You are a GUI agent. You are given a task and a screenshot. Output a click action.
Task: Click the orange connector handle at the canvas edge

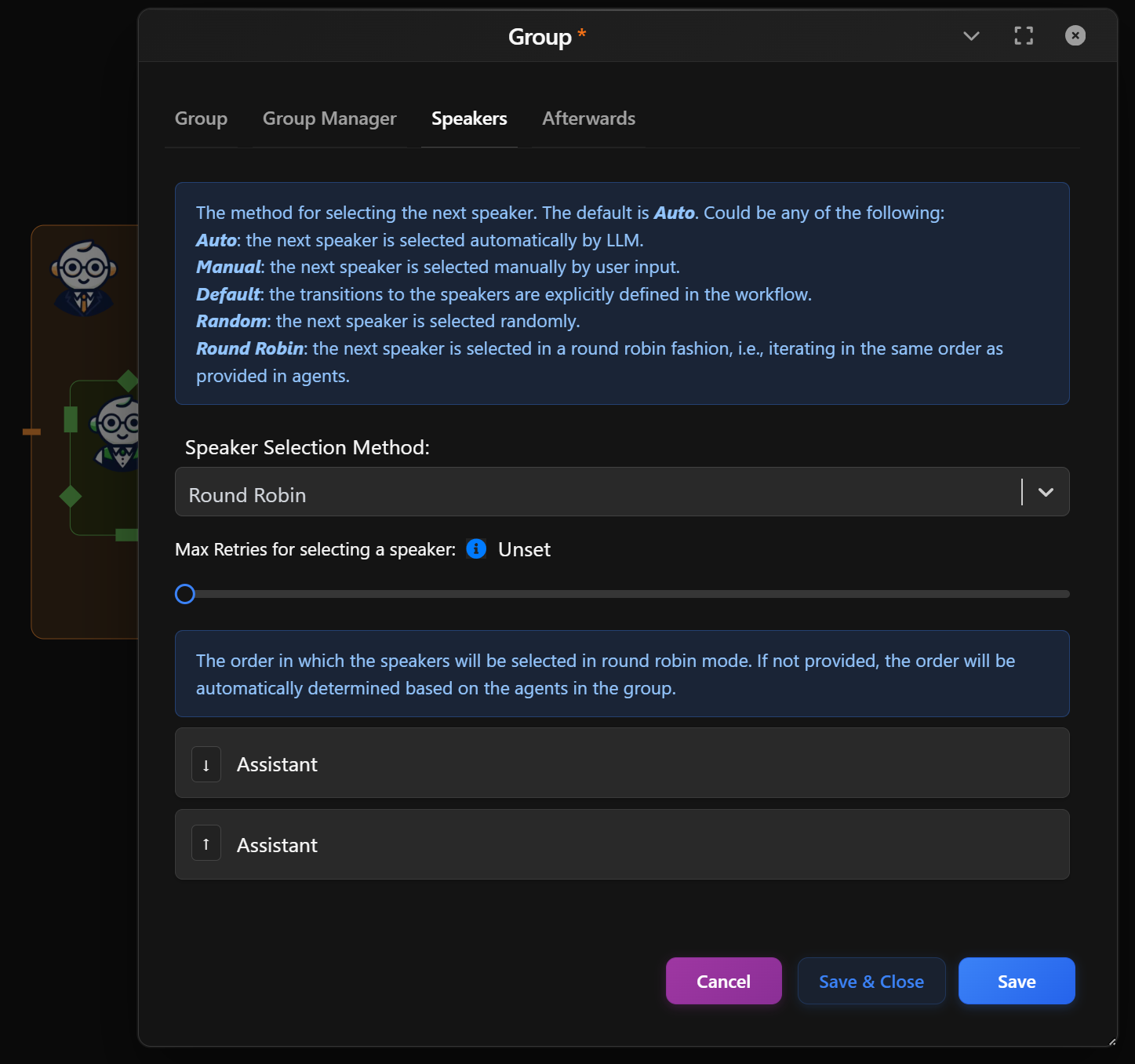(32, 431)
